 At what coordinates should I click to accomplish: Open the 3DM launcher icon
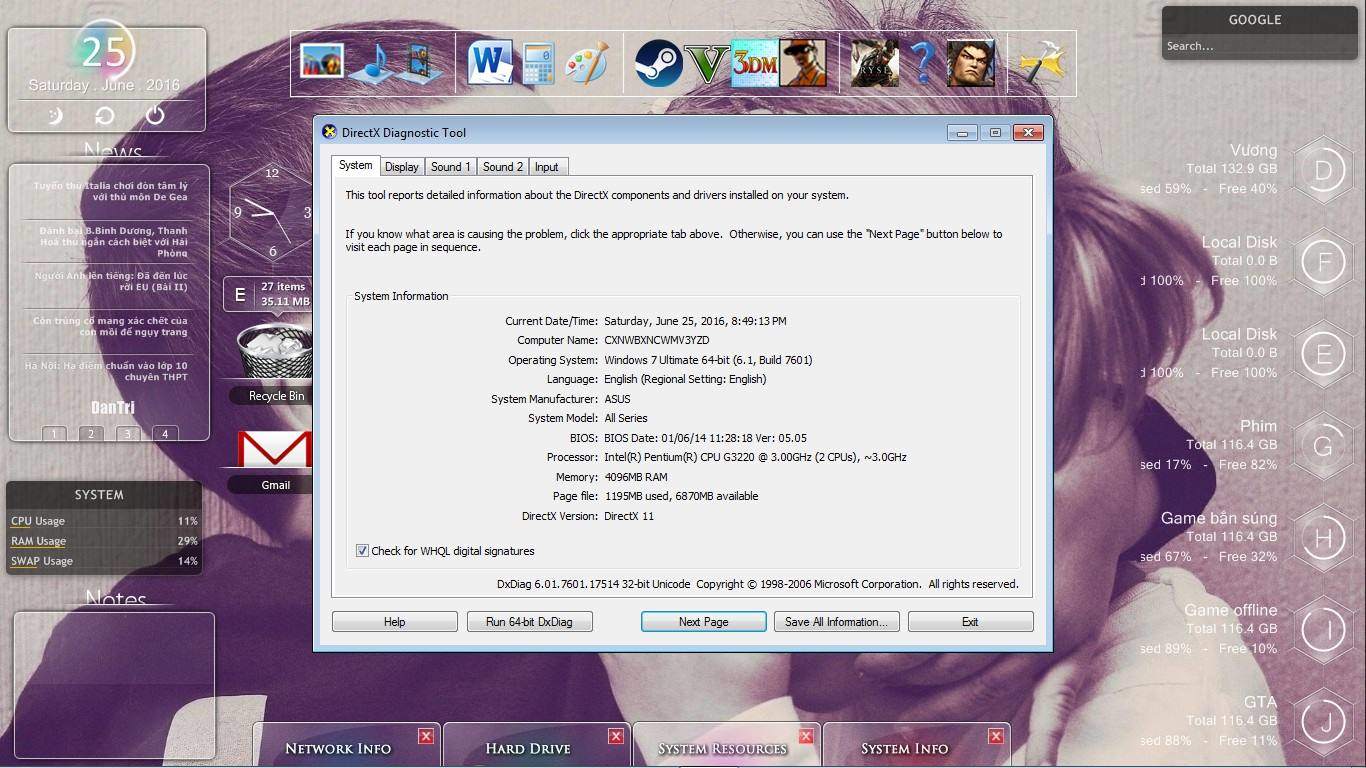click(x=755, y=63)
